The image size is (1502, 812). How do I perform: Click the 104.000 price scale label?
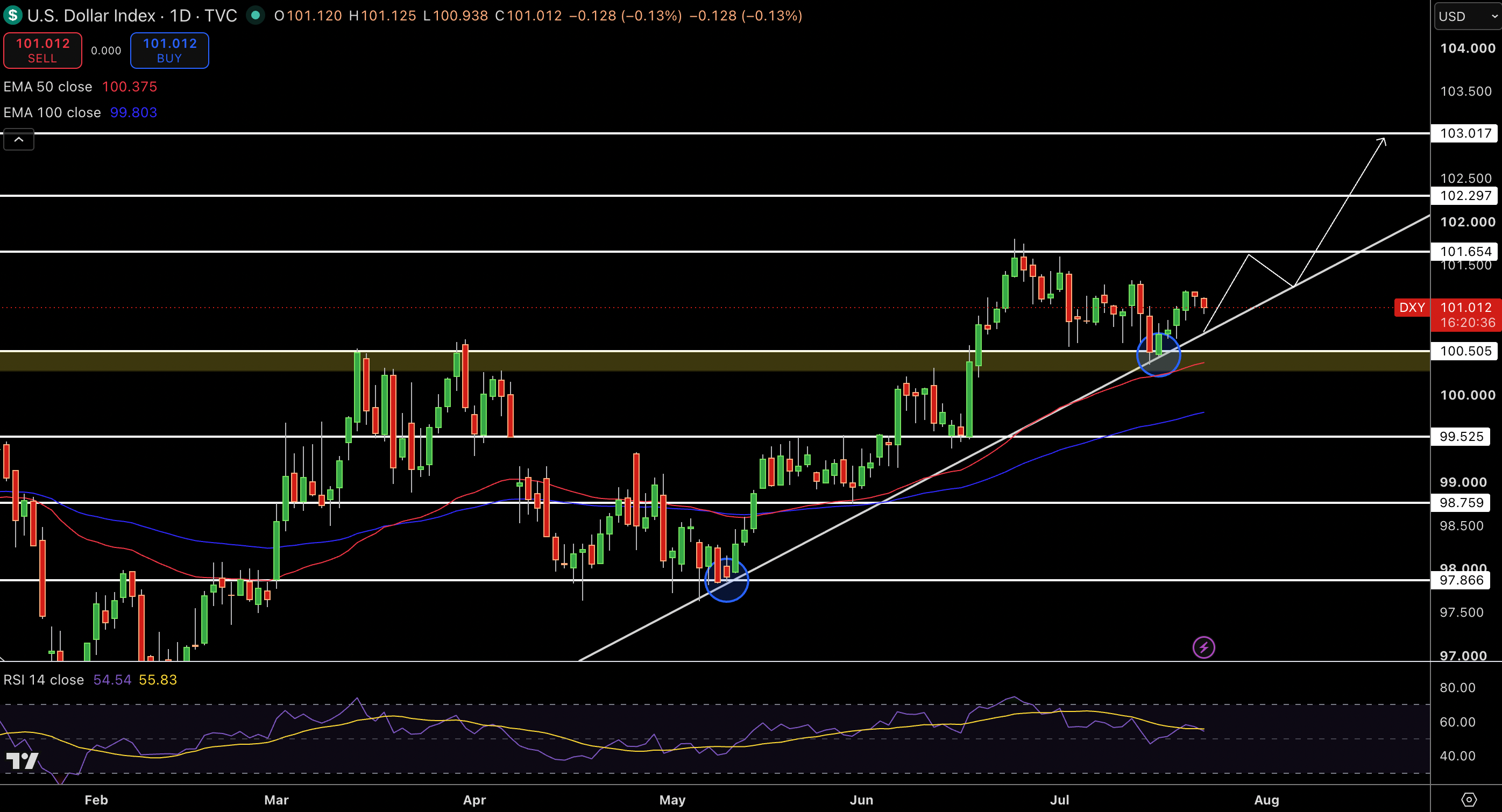1467,48
